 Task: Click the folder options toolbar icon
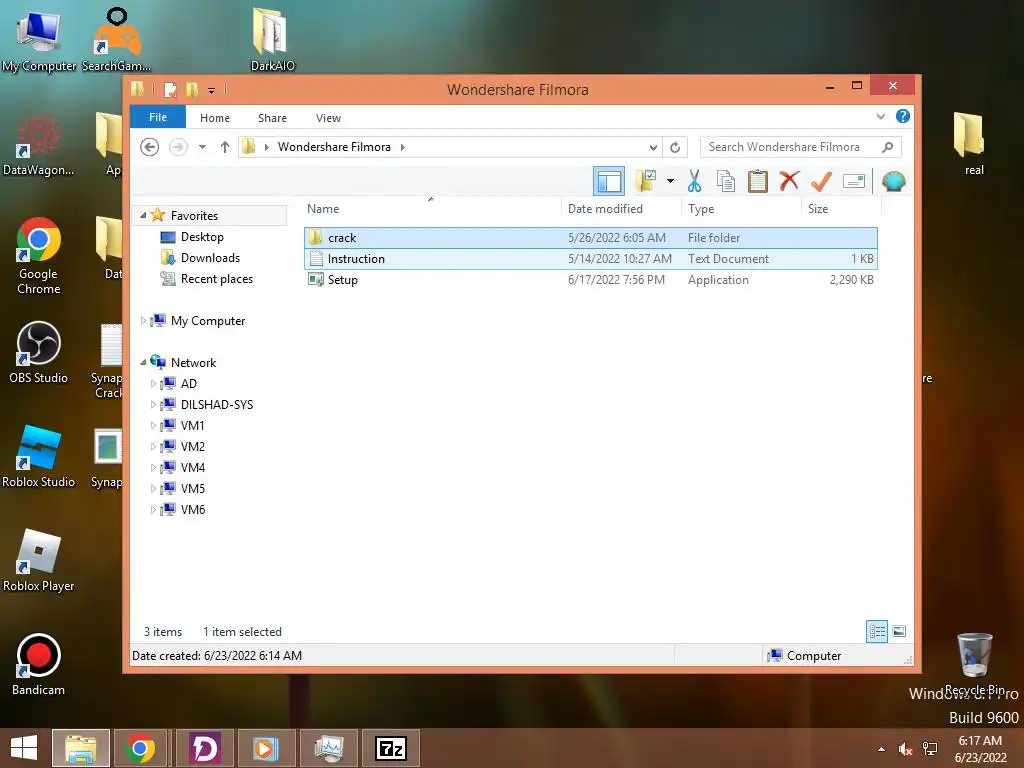coord(646,181)
